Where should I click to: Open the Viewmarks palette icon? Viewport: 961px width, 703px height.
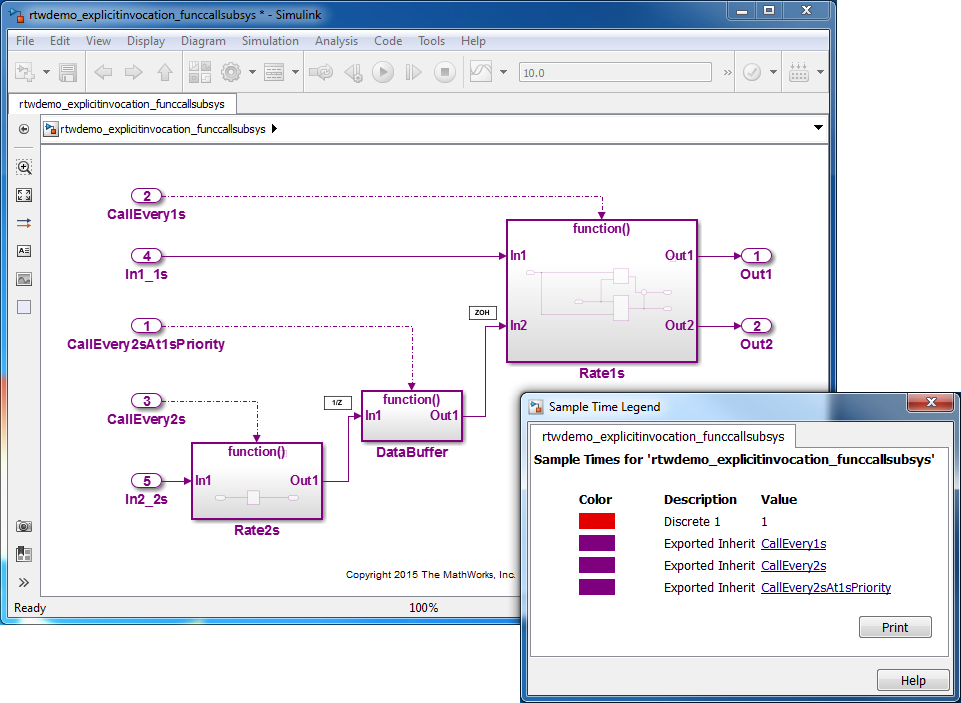(x=24, y=554)
